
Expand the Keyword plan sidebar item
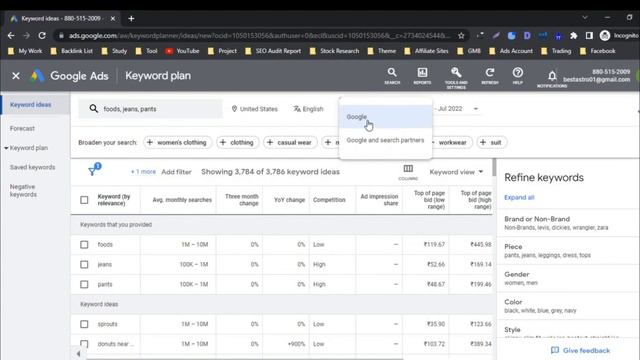26,148
